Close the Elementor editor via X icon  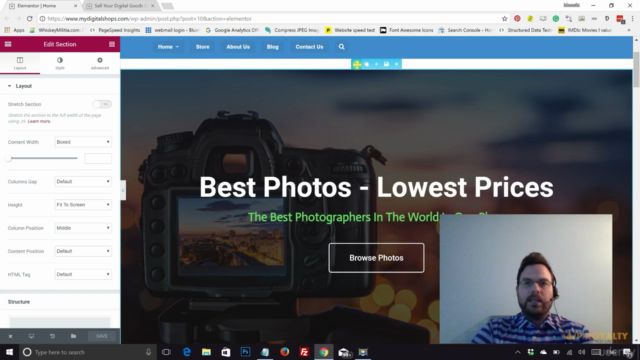click(x=11, y=336)
